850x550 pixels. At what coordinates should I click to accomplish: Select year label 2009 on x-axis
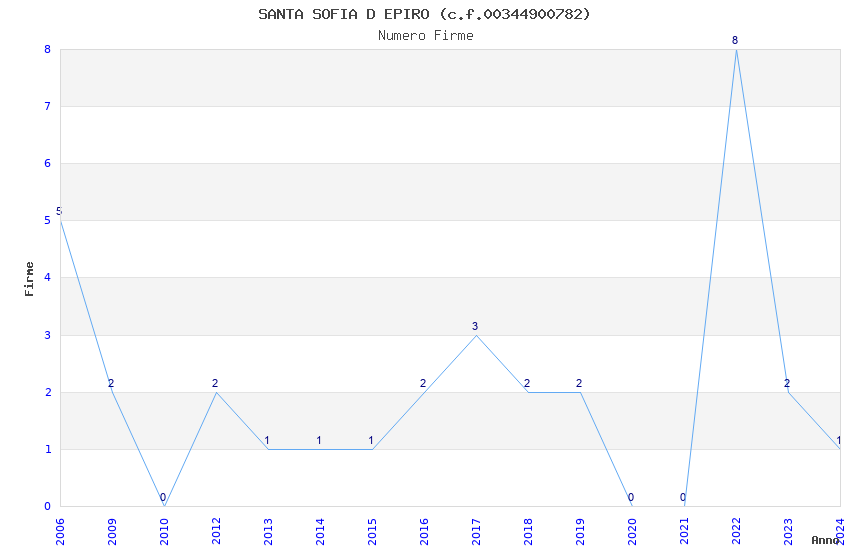click(112, 532)
